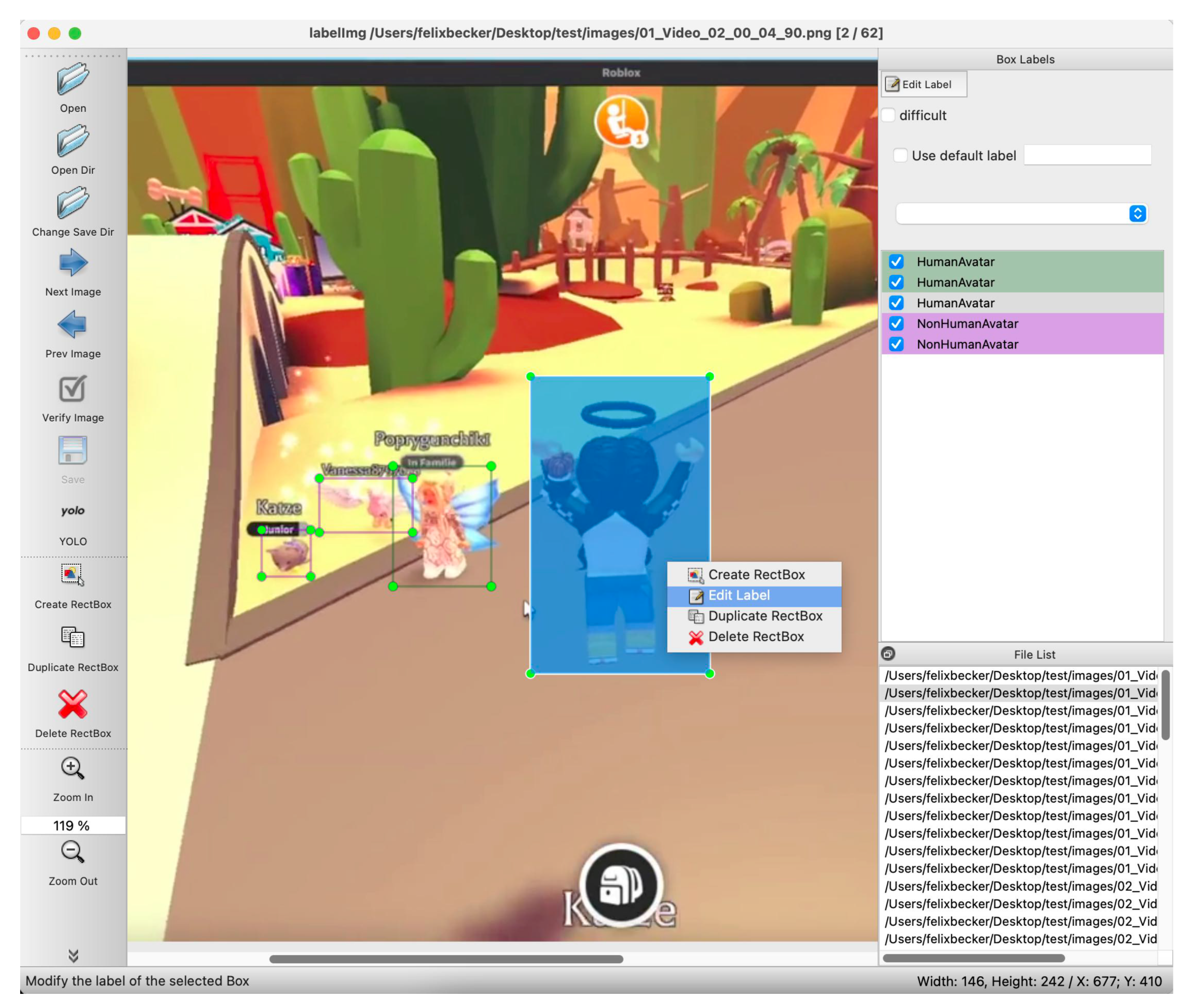
Task: Expand hidden toolbar items with double chevron
Action: coord(73,955)
